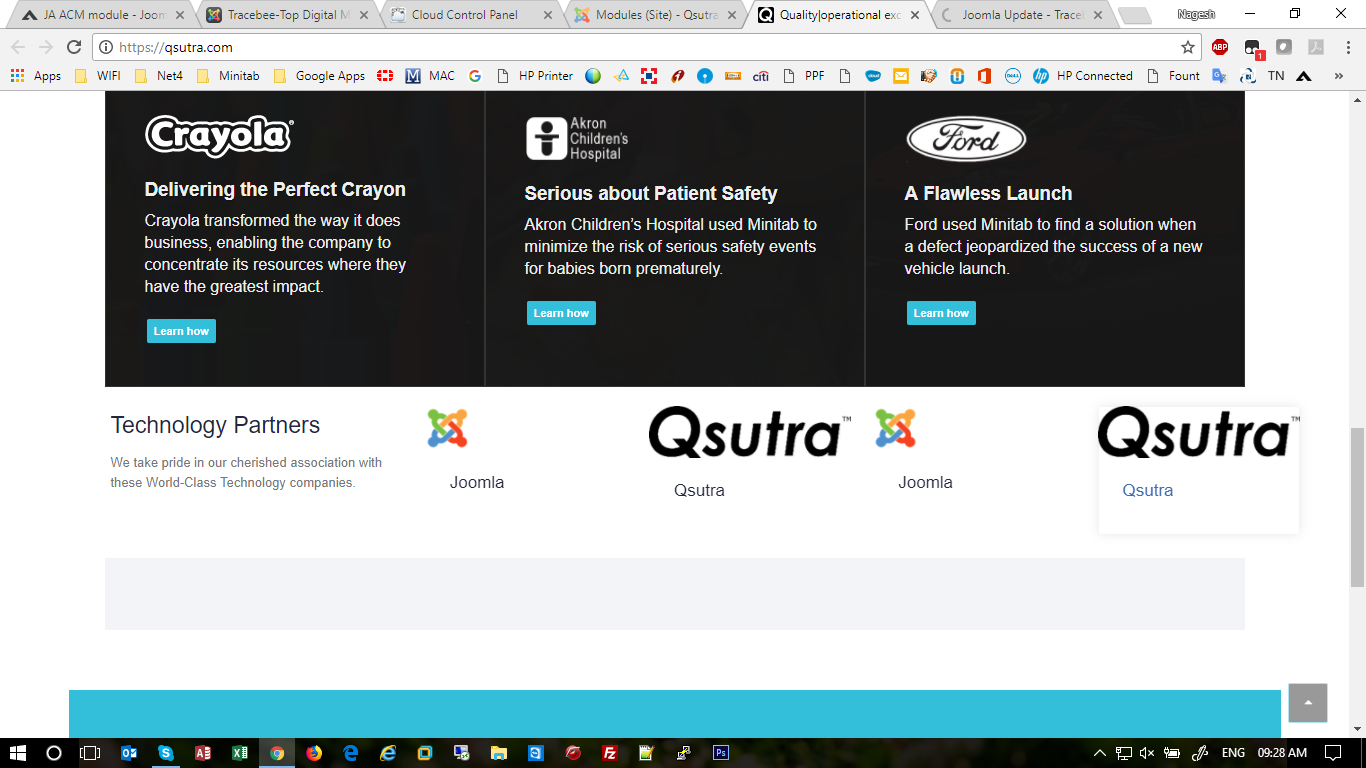
Task: Click the Ford oval logo
Action: click(x=966, y=140)
